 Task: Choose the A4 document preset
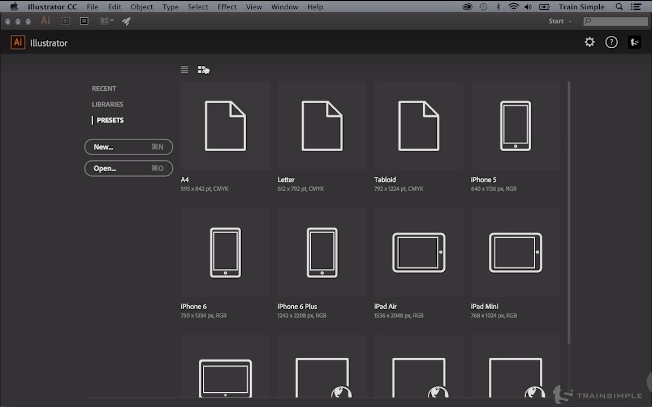(225, 127)
